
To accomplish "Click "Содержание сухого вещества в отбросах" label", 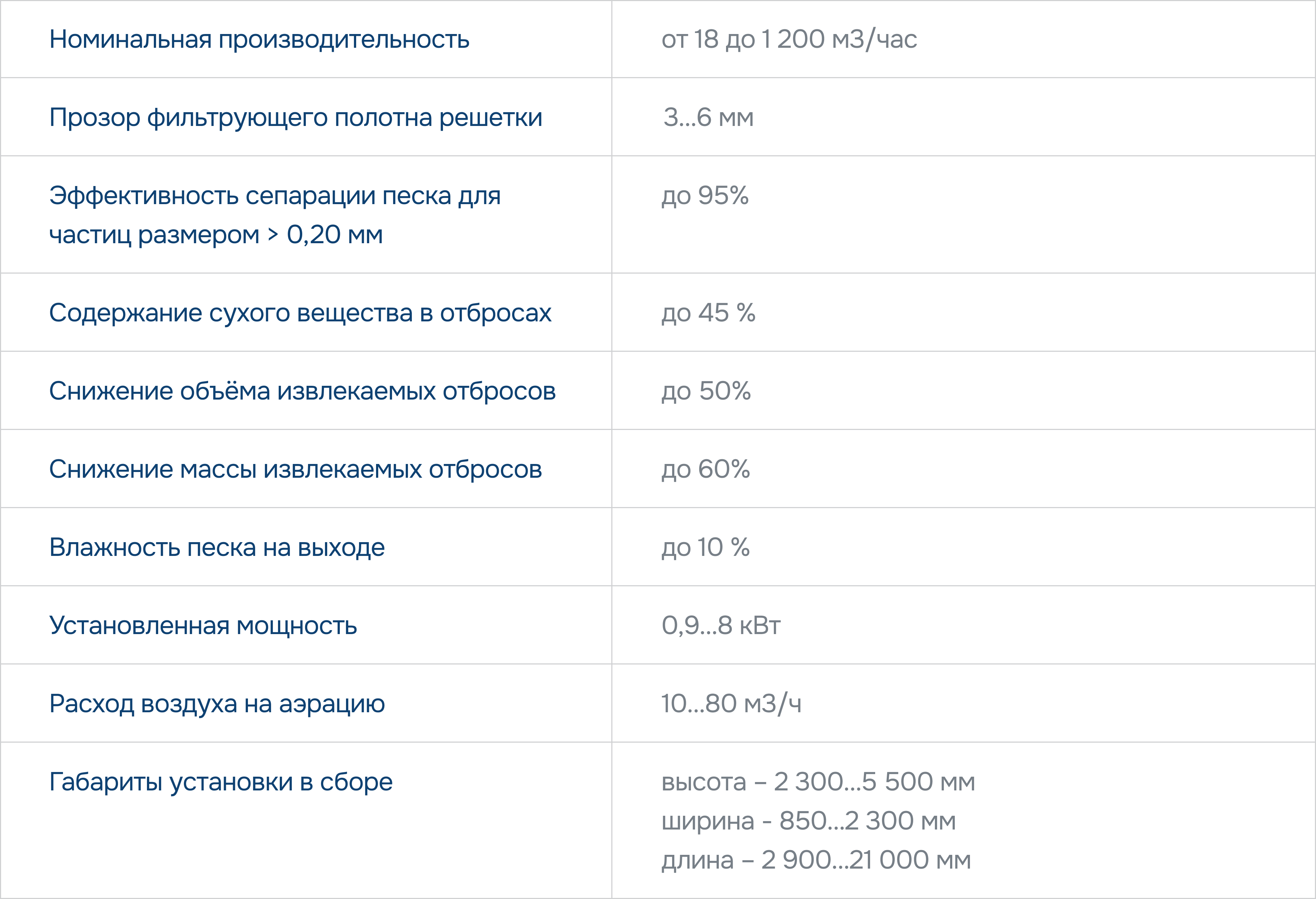I will (x=300, y=313).
